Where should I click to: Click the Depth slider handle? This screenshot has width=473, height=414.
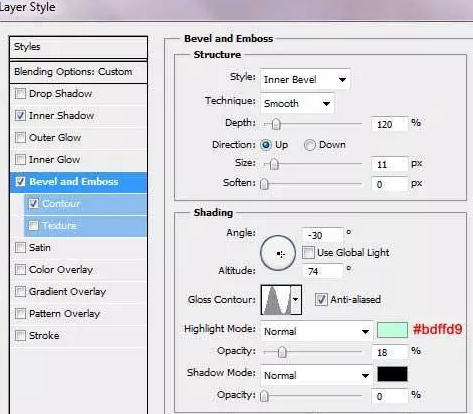[x=276, y=125]
